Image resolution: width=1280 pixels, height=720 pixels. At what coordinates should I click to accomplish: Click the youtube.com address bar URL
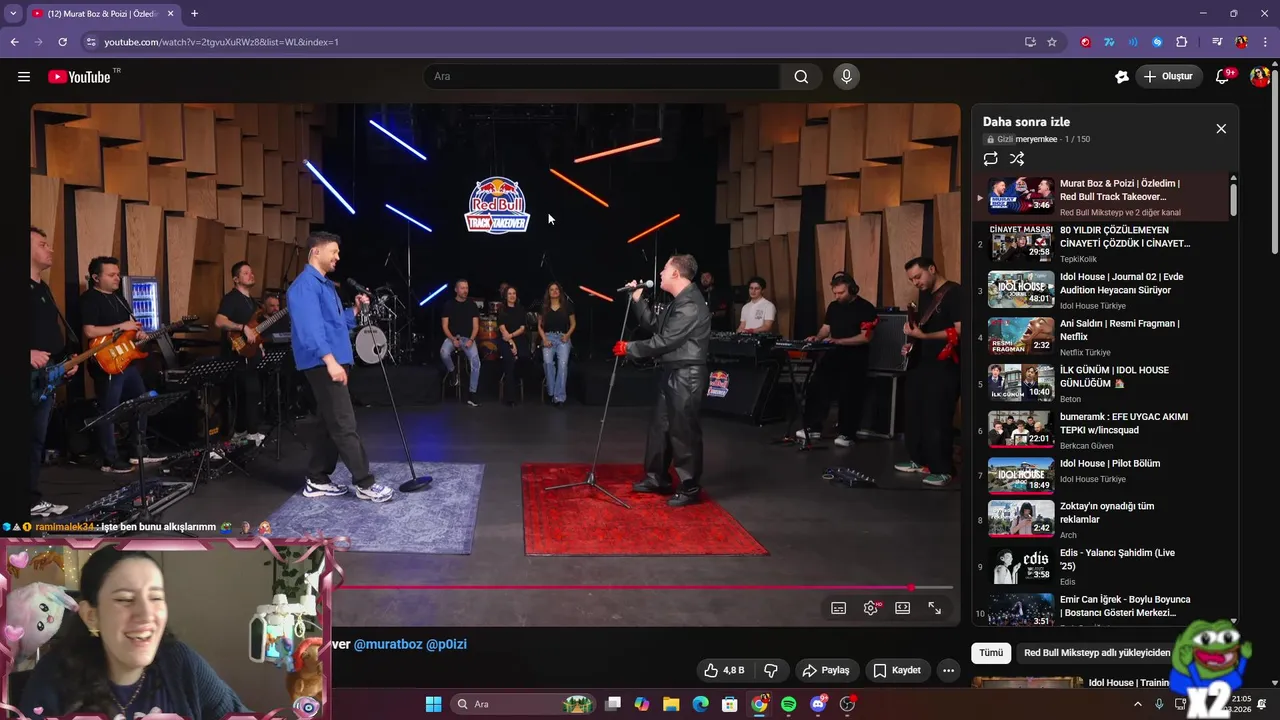pyautogui.click(x=221, y=42)
